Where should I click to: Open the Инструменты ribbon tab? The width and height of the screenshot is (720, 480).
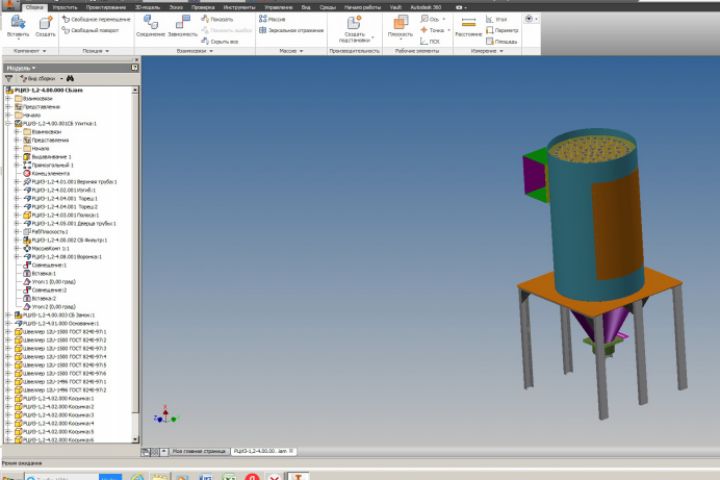(x=239, y=7)
